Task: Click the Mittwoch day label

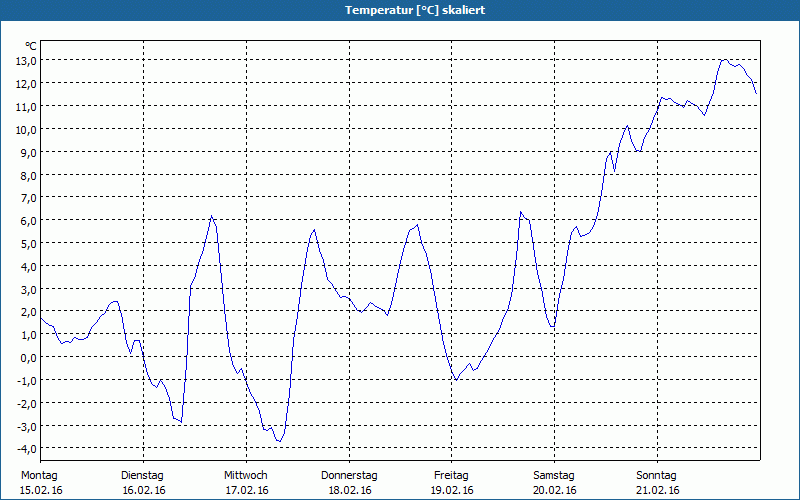Action: click(x=245, y=475)
